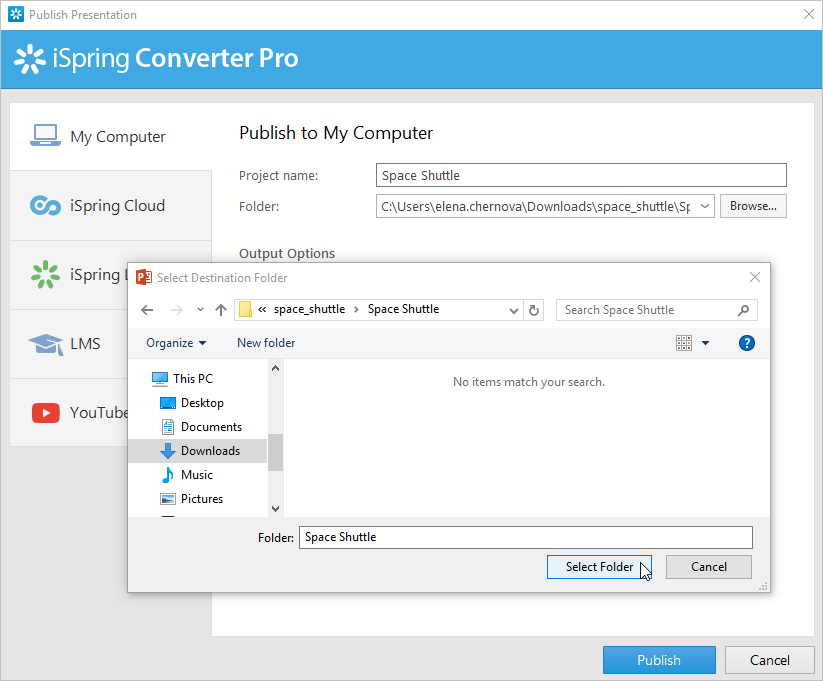Viewport: 823px width, 681px height.
Task: Click the green iSpring tab icon
Action: [x=45, y=275]
